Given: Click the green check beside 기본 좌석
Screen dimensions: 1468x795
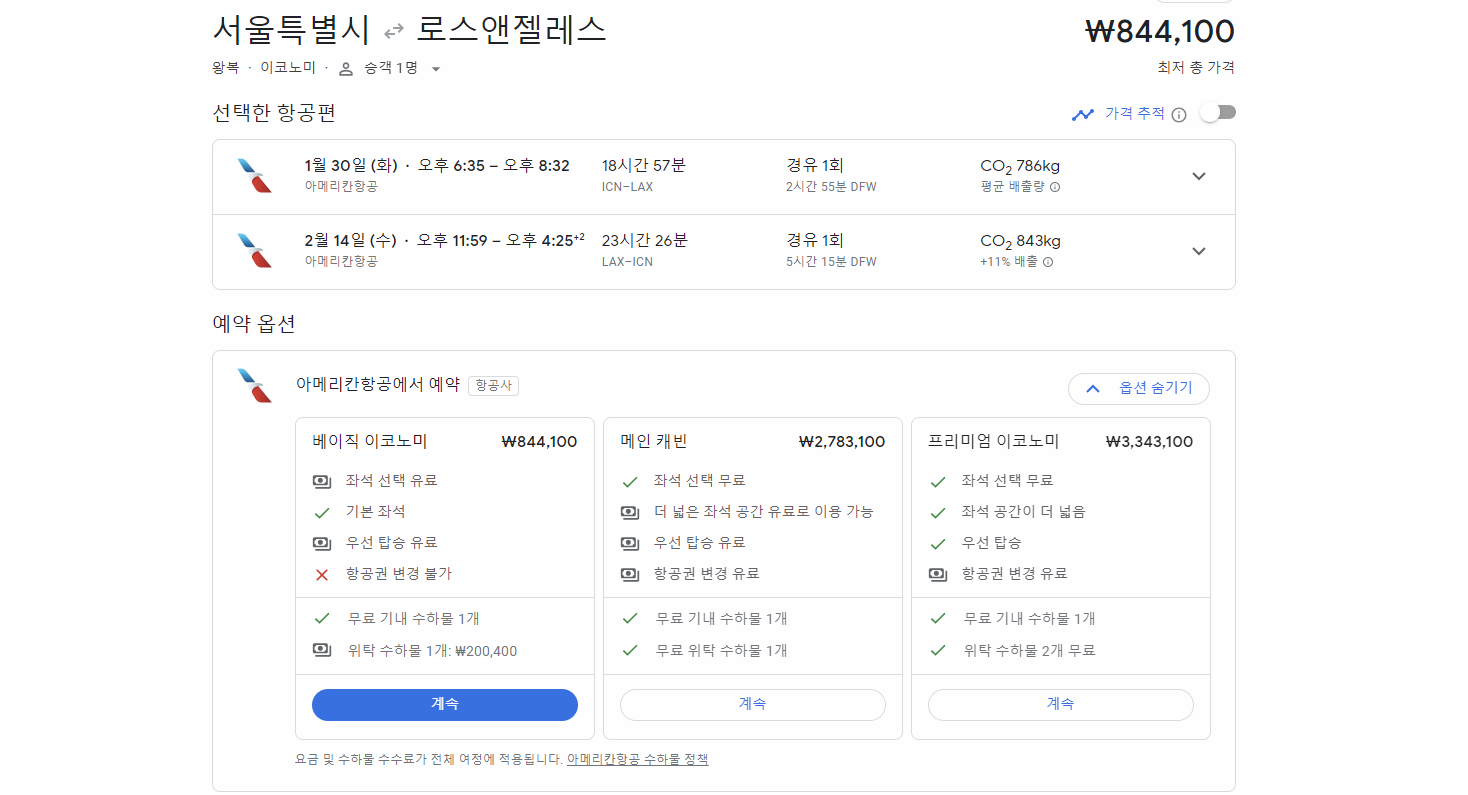Looking at the screenshot, I should [322, 512].
